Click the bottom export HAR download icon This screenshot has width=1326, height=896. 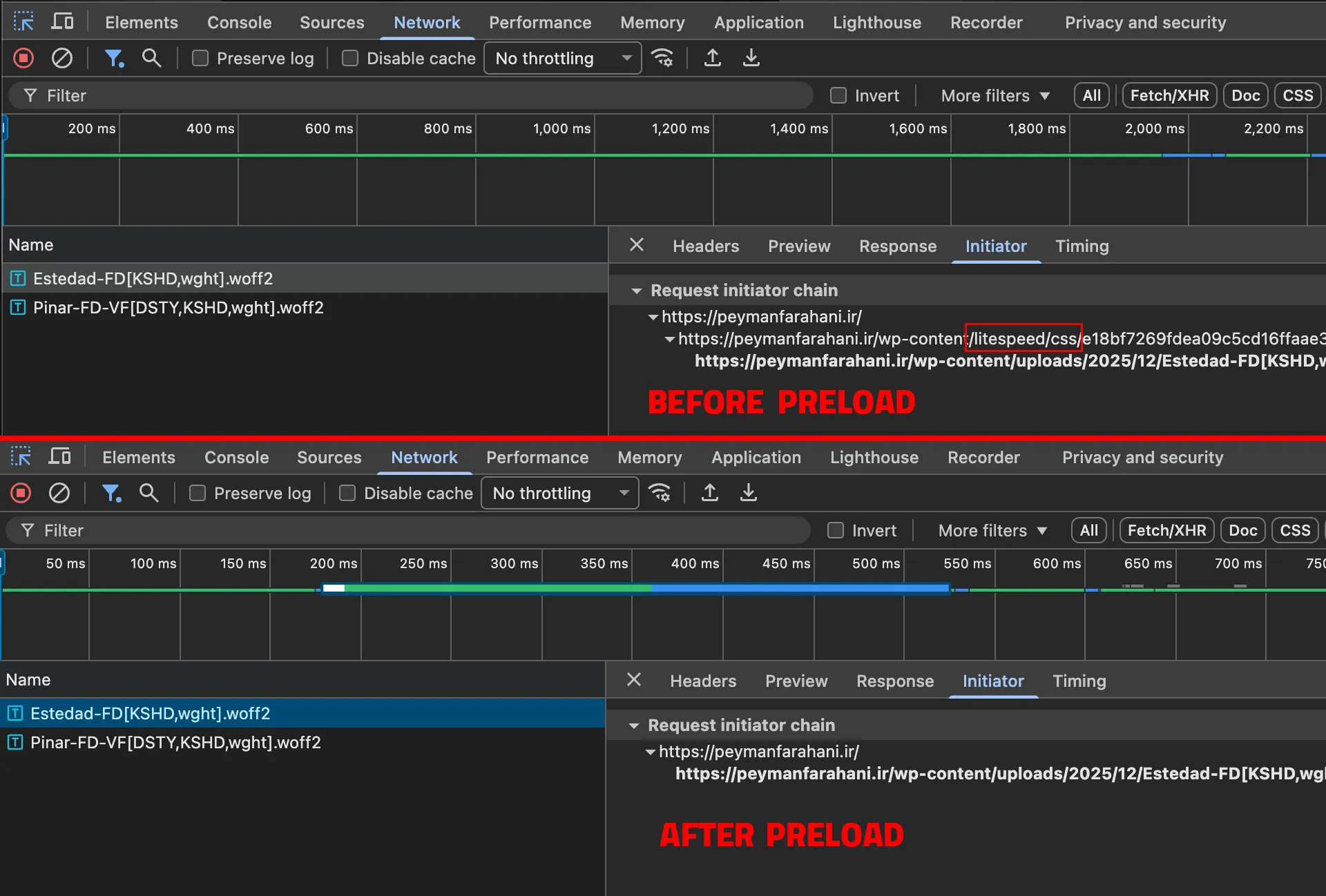(x=749, y=493)
